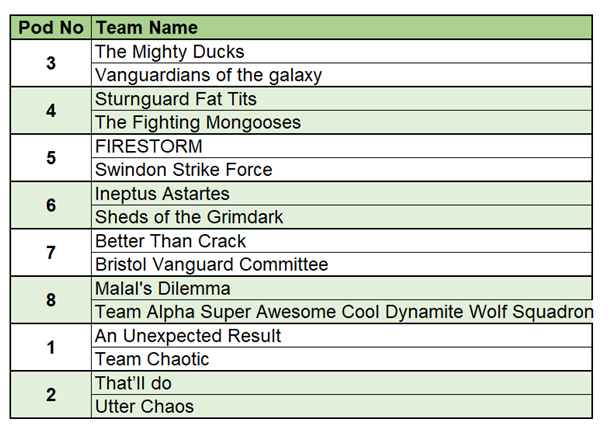
Task: Select pod number 6 cell
Action: (51, 205)
